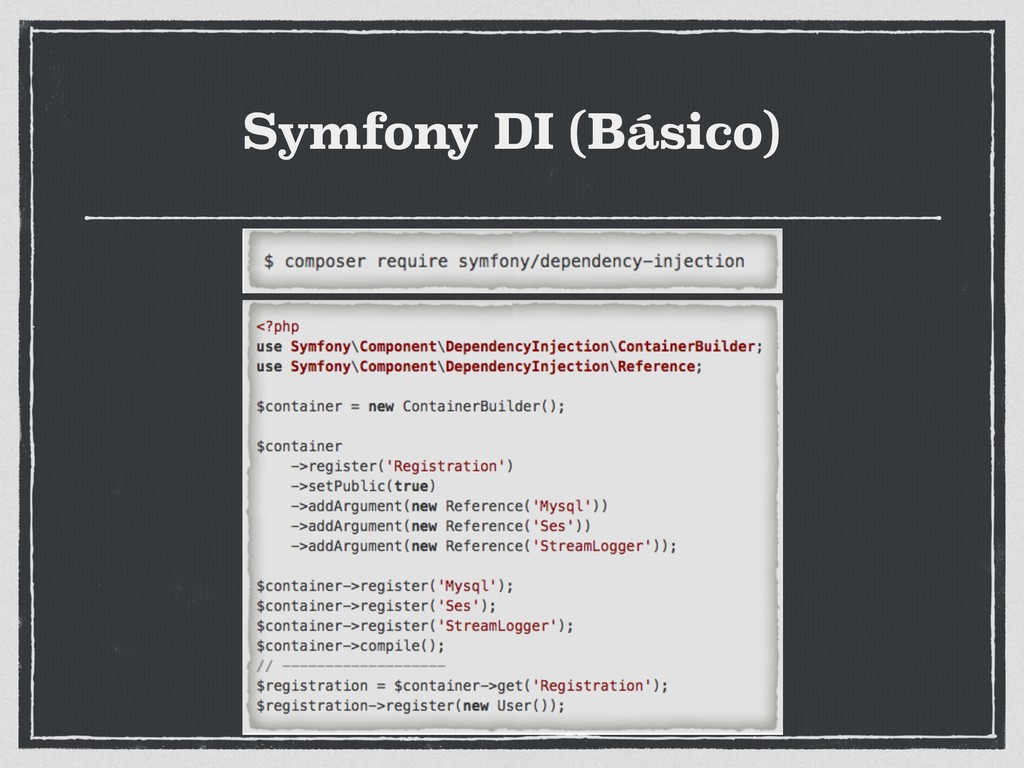Screen dimensions: 1024x768
Task: Click the "->register('Registration')" line
Action: [402, 466]
